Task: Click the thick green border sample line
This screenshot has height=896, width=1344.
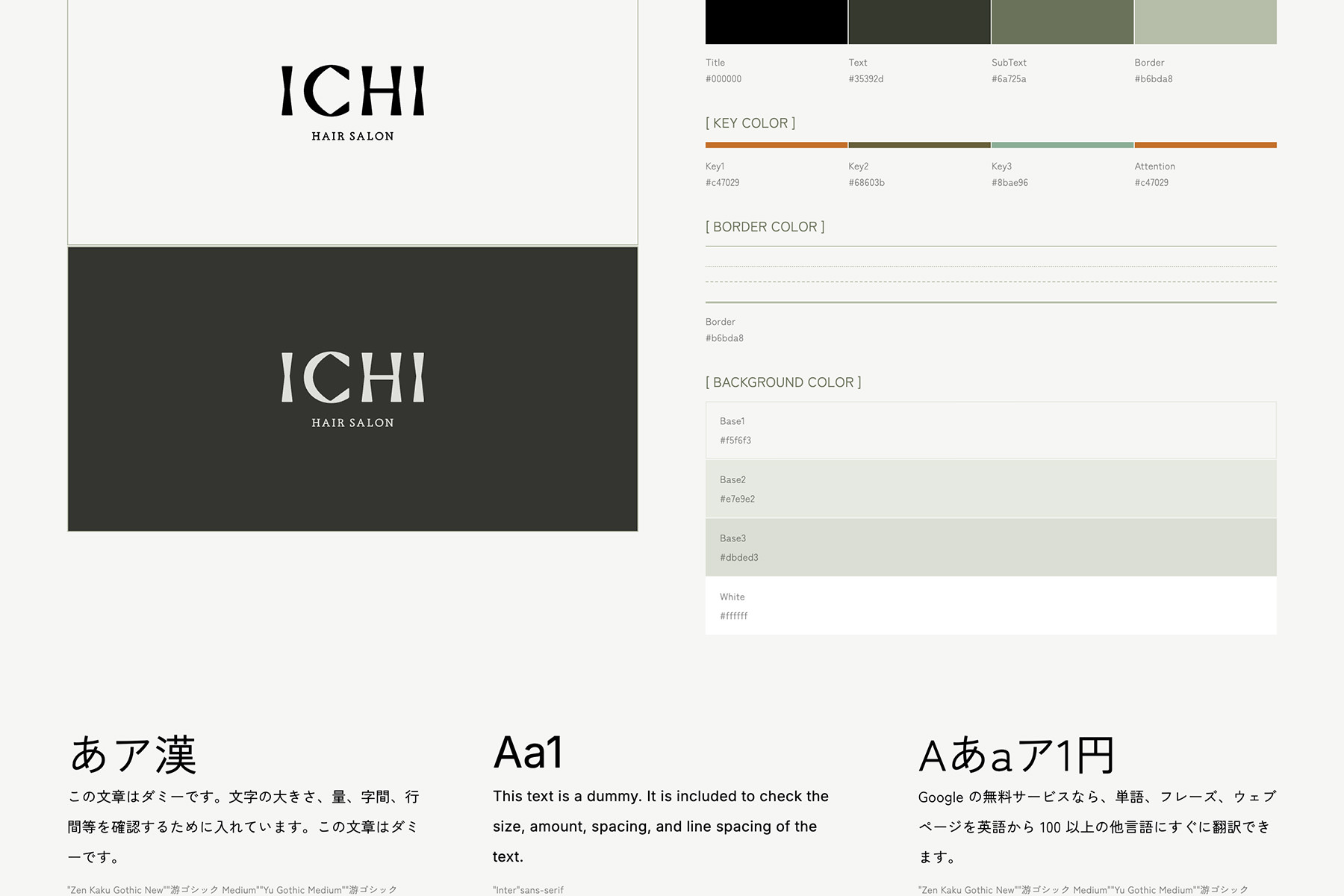Action: tap(991, 302)
